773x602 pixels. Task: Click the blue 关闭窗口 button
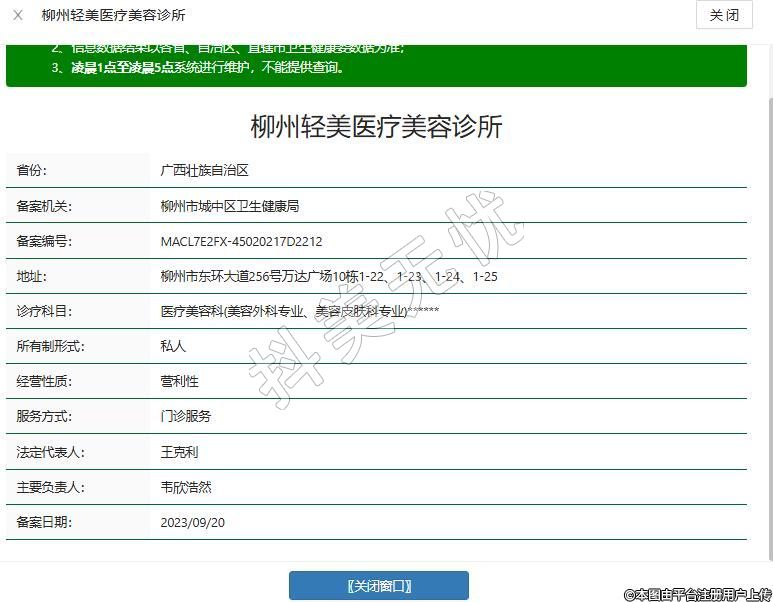tap(378, 586)
